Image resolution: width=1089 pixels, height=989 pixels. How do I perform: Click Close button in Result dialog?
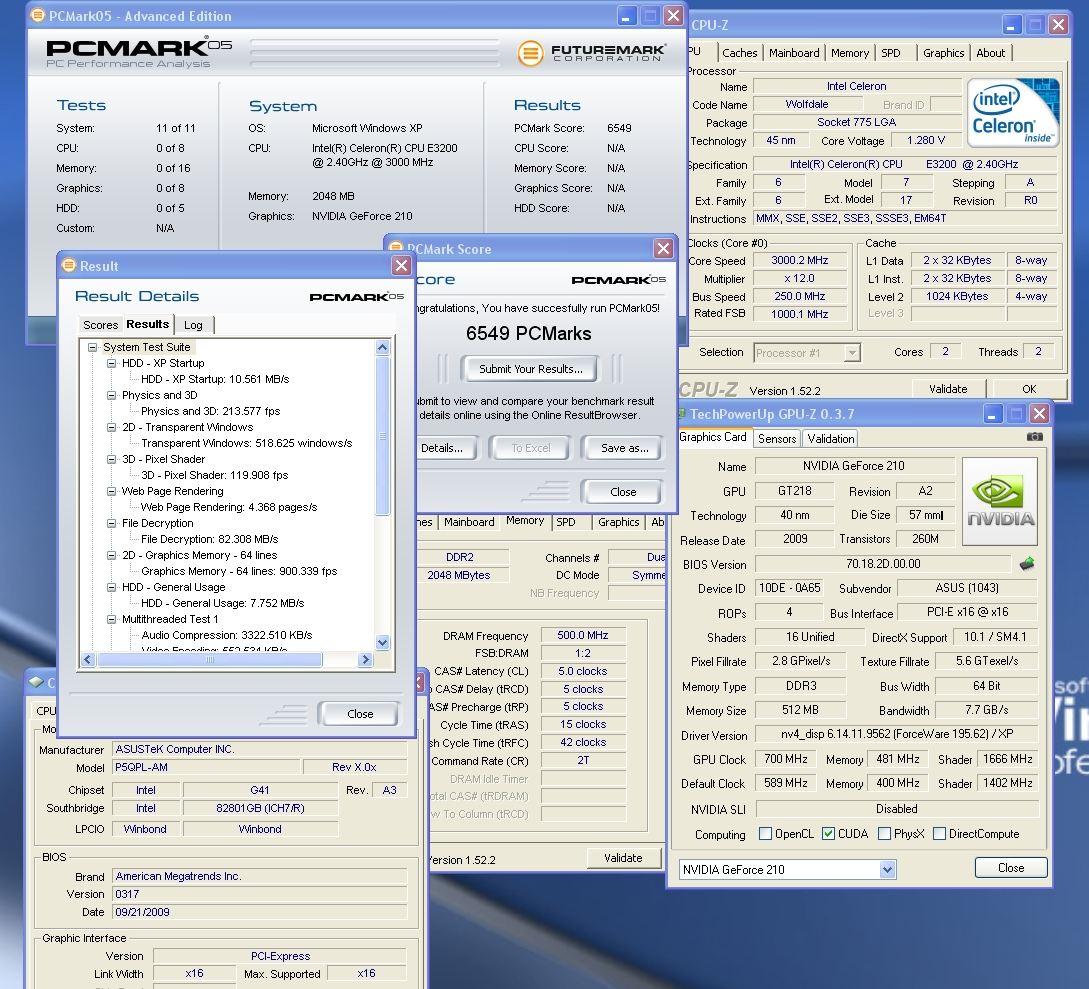click(x=359, y=713)
